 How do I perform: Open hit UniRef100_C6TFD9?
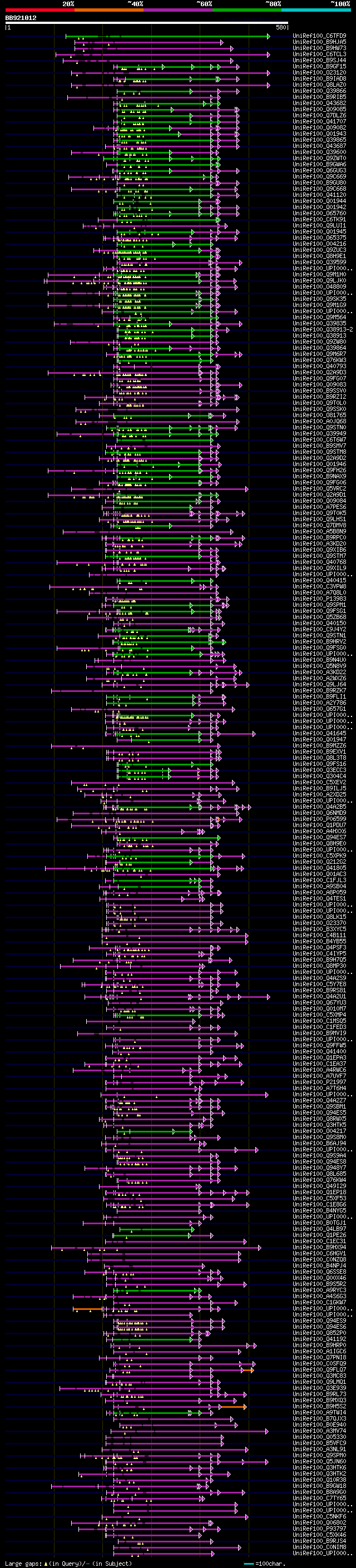click(319, 36)
